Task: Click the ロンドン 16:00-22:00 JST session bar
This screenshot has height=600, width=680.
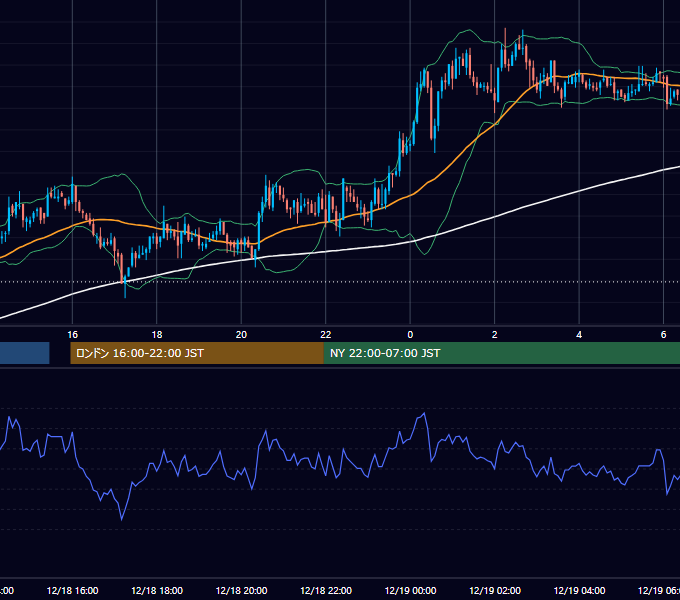Action: pyautogui.click(x=197, y=353)
